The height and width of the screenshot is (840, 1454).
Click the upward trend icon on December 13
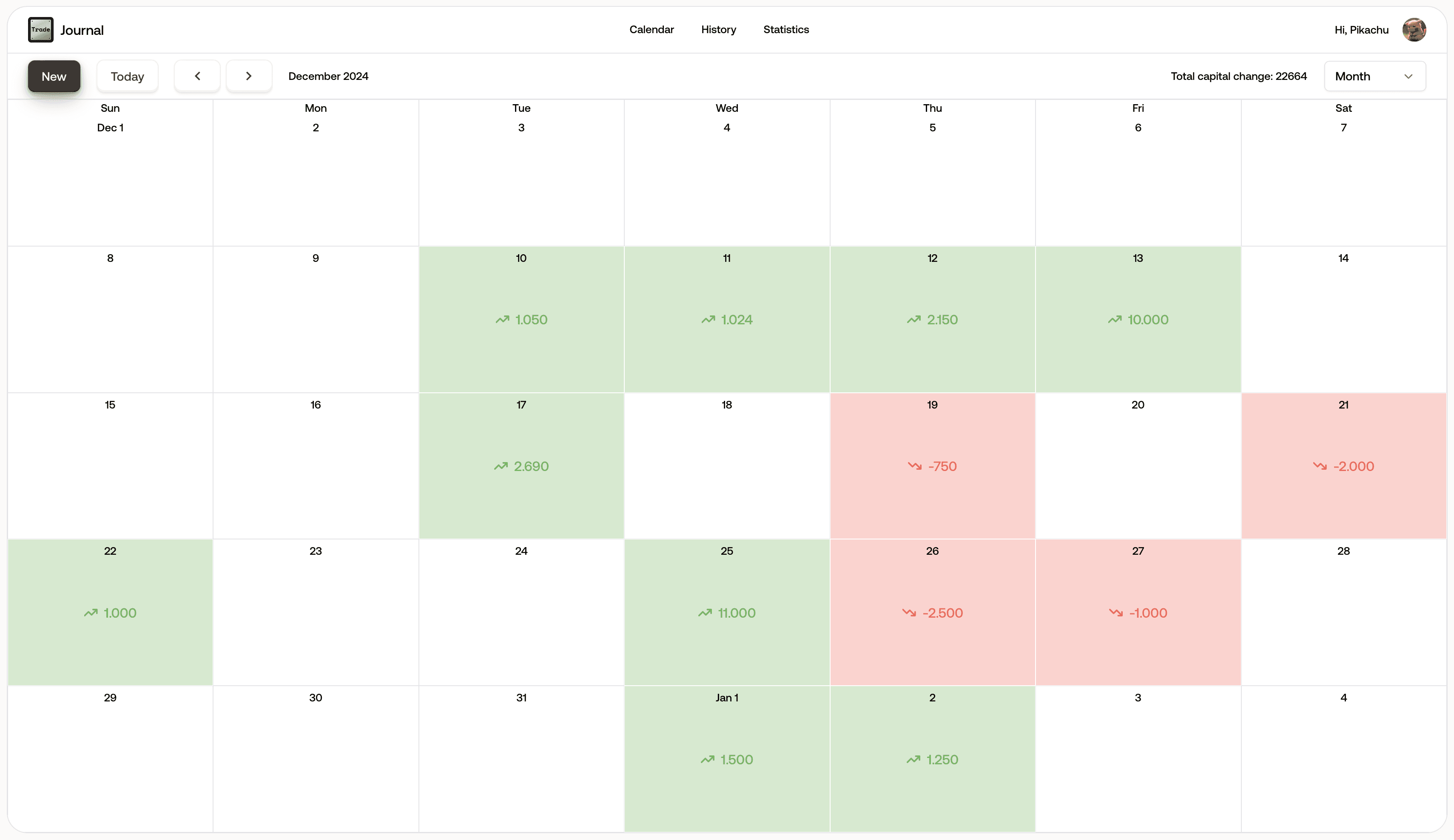coord(1114,319)
